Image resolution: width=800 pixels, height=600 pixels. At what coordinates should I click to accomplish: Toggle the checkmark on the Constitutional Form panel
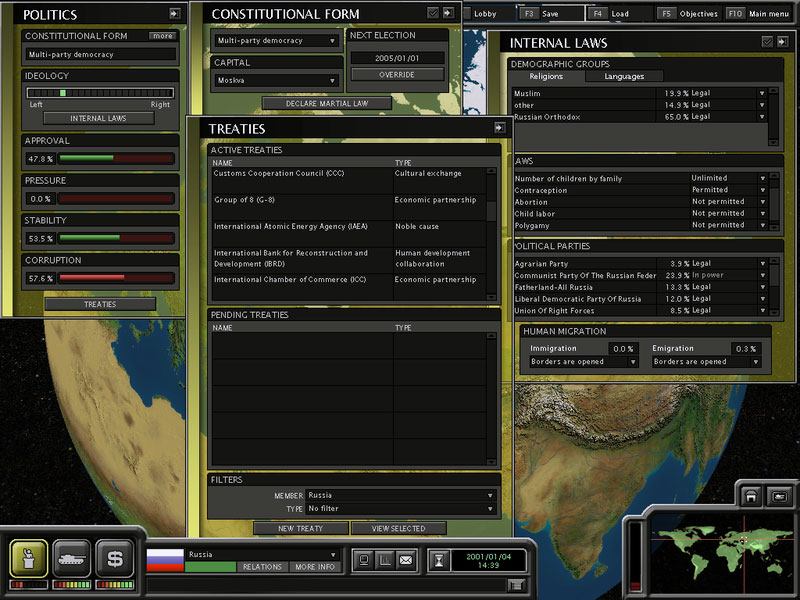click(x=432, y=13)
